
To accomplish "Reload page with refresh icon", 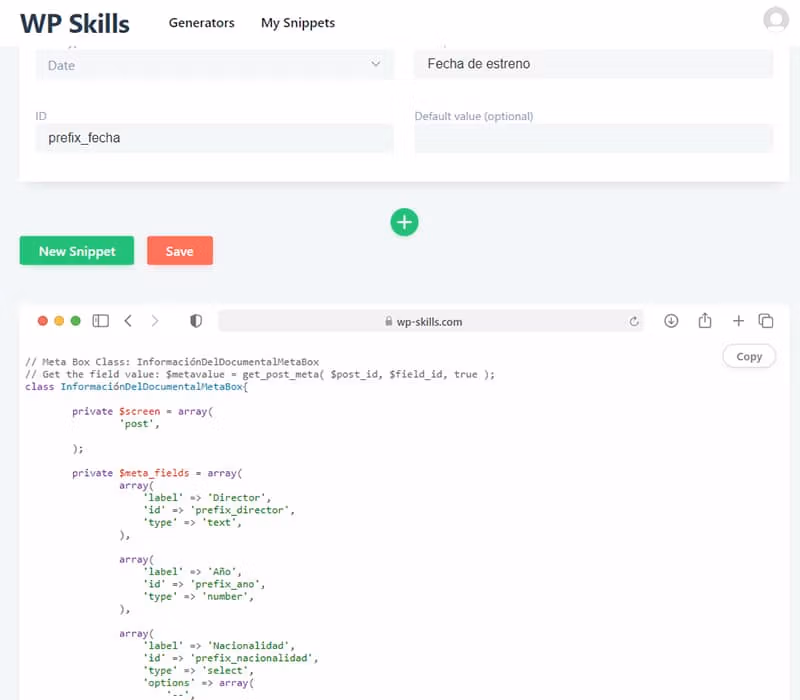I will (634, 321).
